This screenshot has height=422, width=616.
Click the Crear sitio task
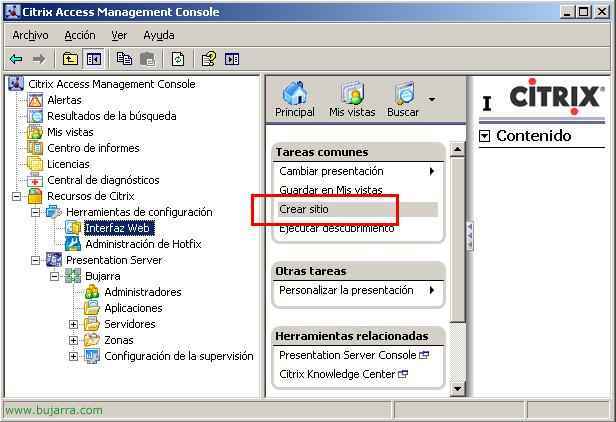(x=358, y=209)
